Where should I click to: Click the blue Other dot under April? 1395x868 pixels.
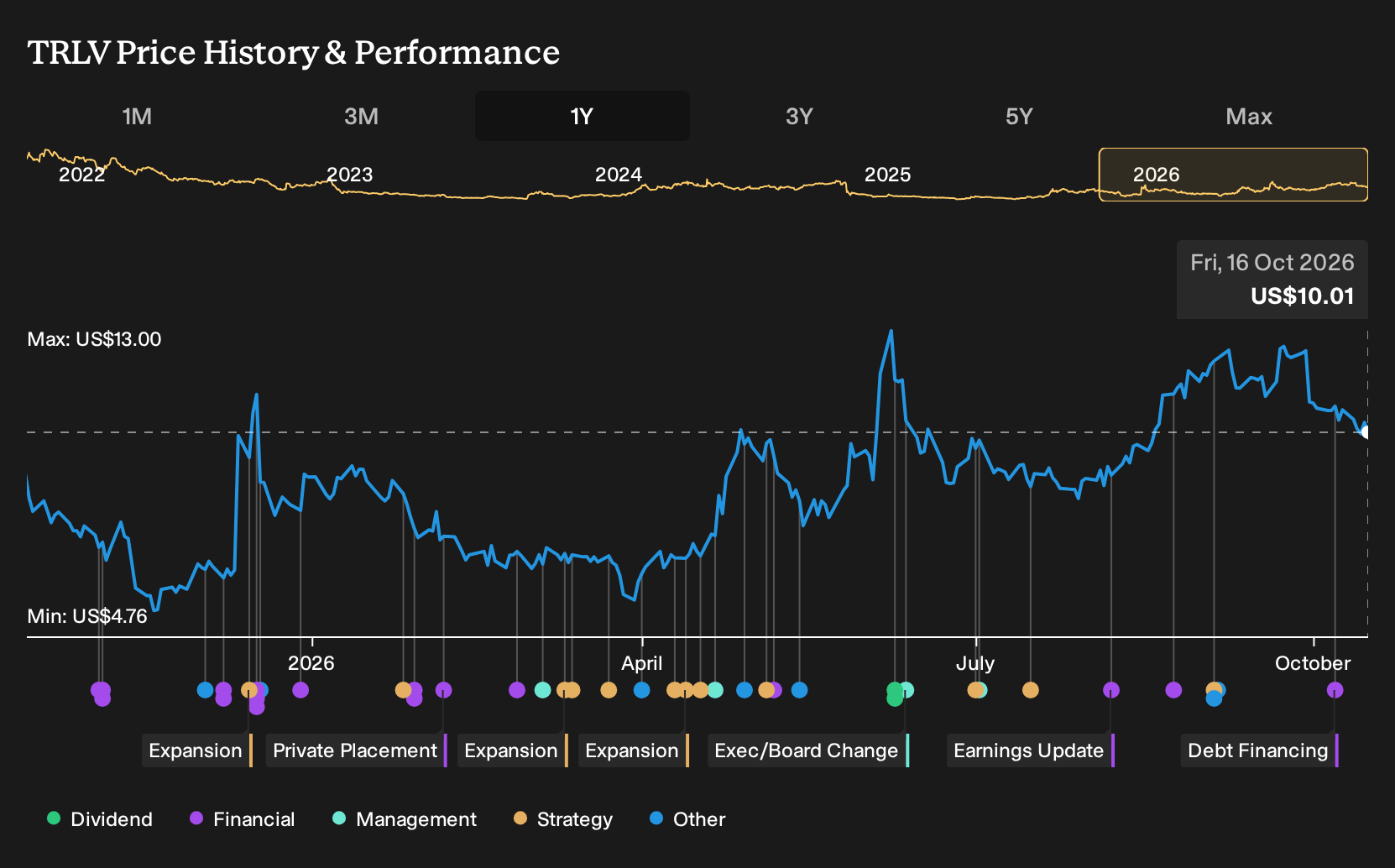[x=641, y=690]
